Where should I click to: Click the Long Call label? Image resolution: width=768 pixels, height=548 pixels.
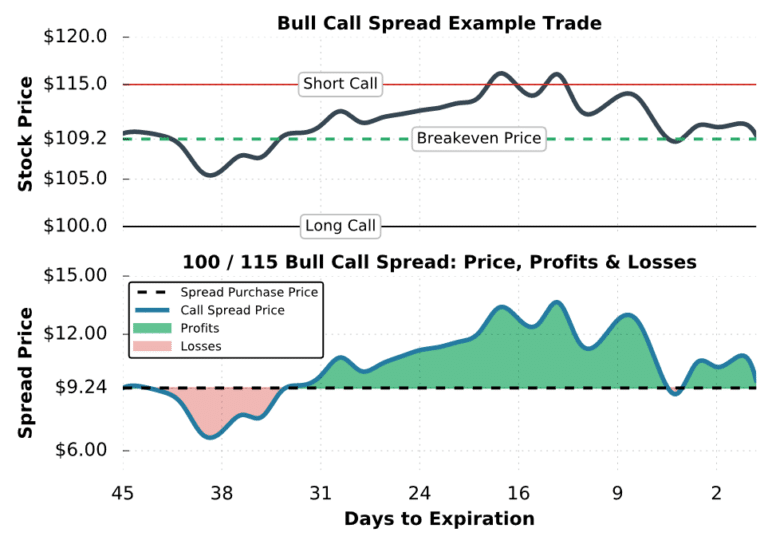coord(340,226)
